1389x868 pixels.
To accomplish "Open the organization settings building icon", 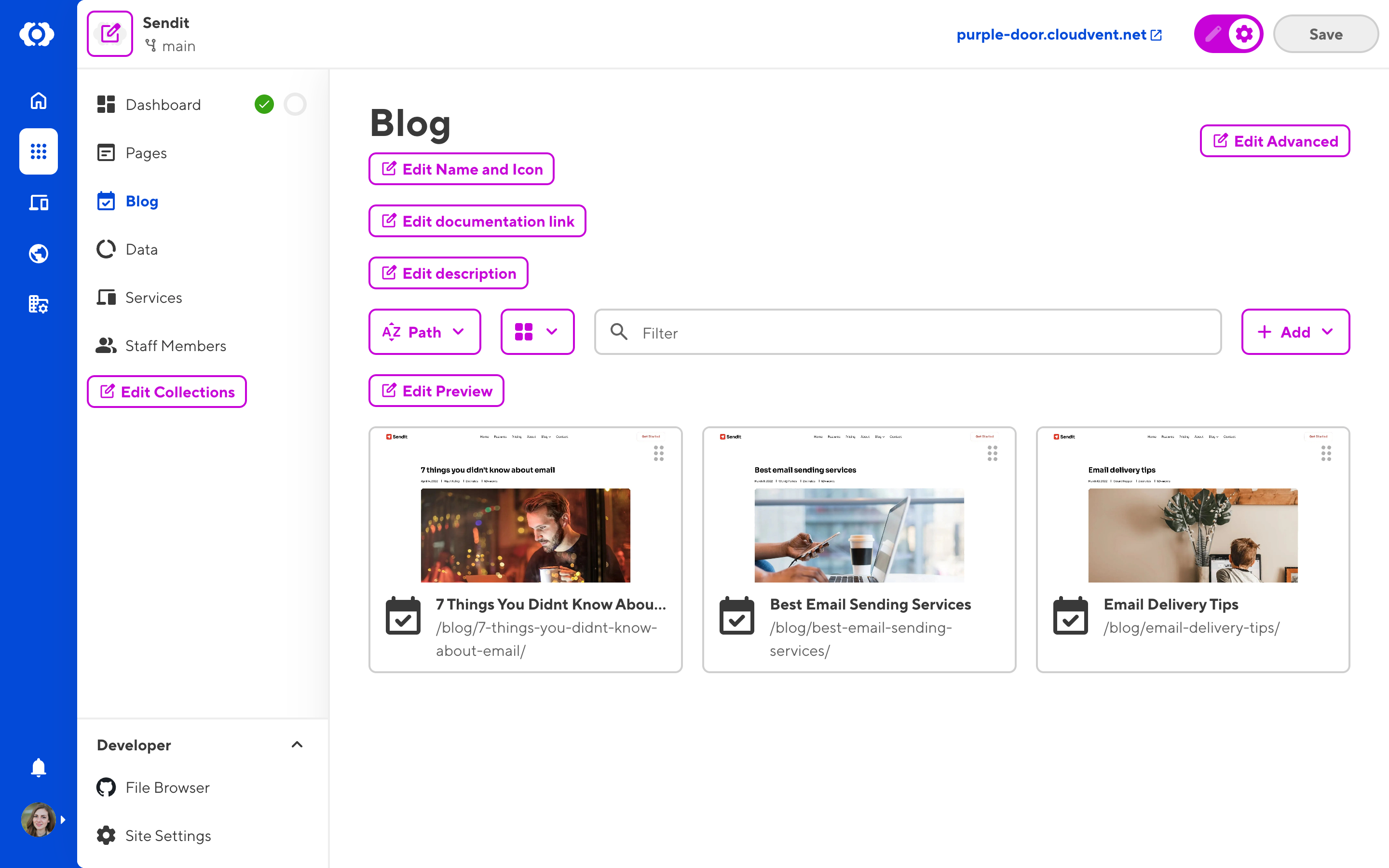I will tap(39, 304).
